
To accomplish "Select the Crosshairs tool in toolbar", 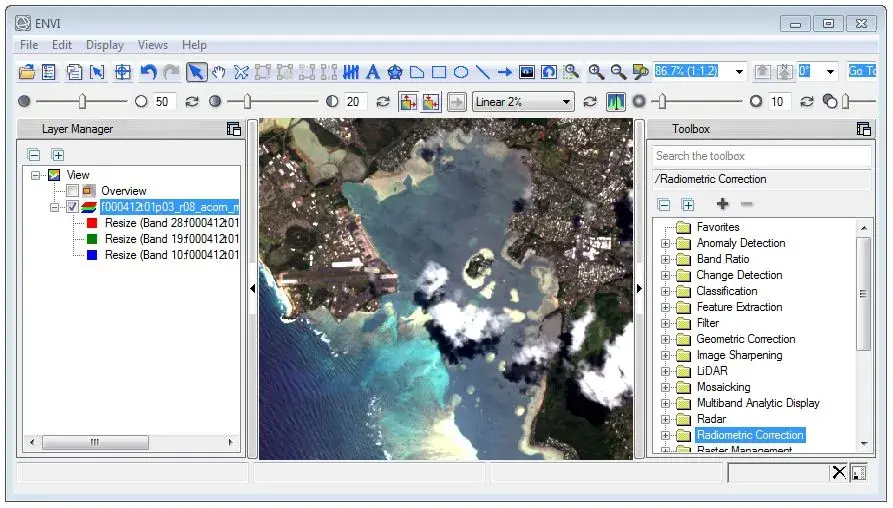I will tap(122, 72).
